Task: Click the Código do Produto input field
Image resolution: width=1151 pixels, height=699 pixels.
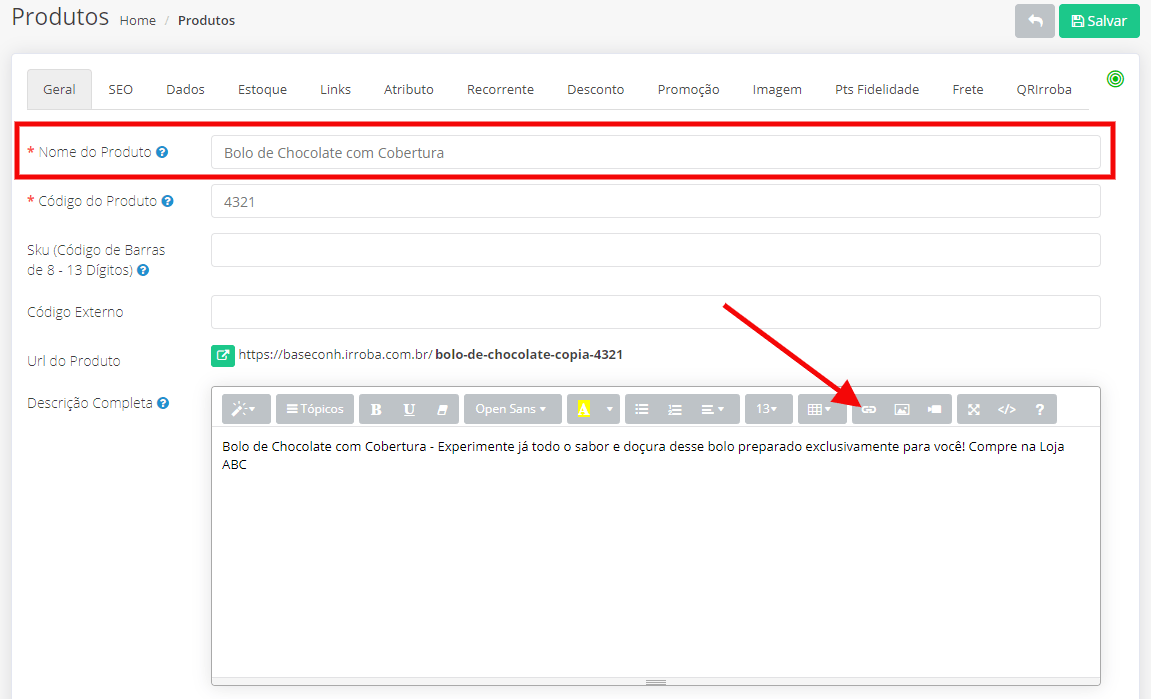Action: point(655,201)
